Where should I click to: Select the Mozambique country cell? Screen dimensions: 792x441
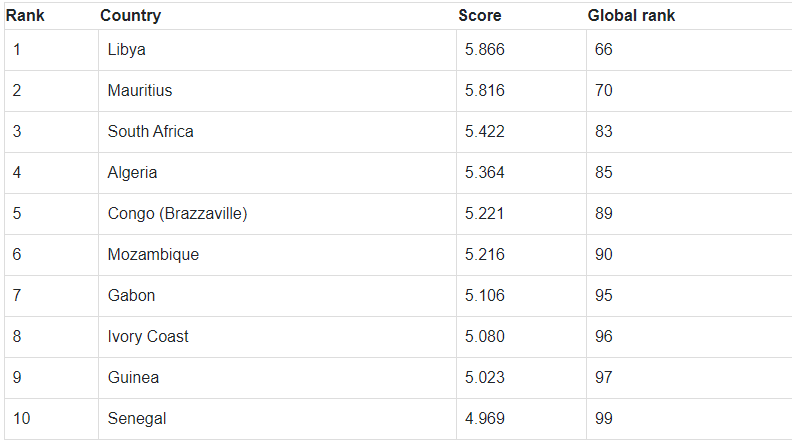[x=153, y=255]
